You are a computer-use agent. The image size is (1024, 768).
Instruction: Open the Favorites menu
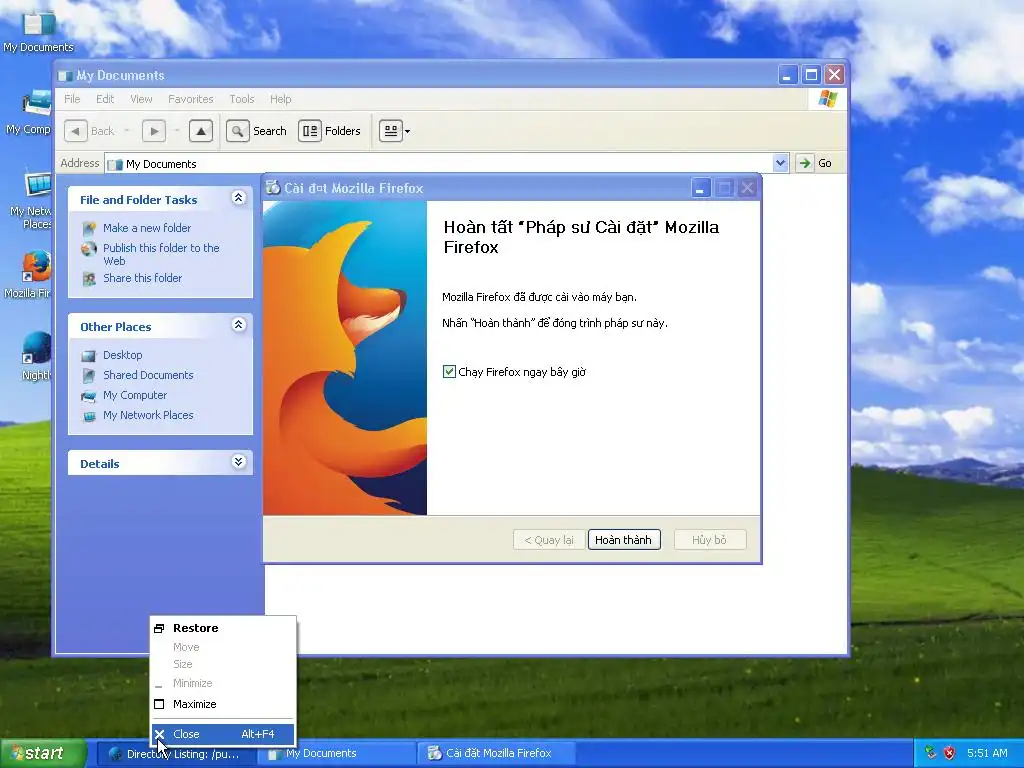191,99
